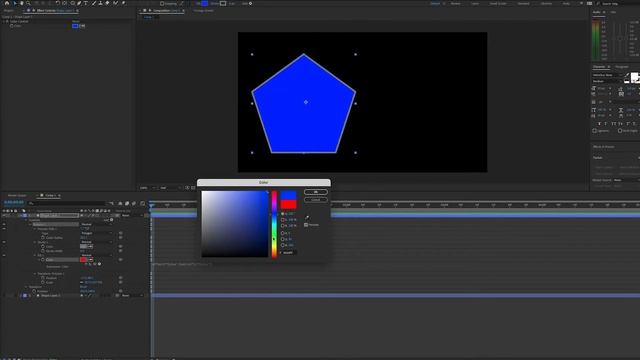Click the Frame Blending timeline header icon
This screenshot has height=360, width=640.
127,203
